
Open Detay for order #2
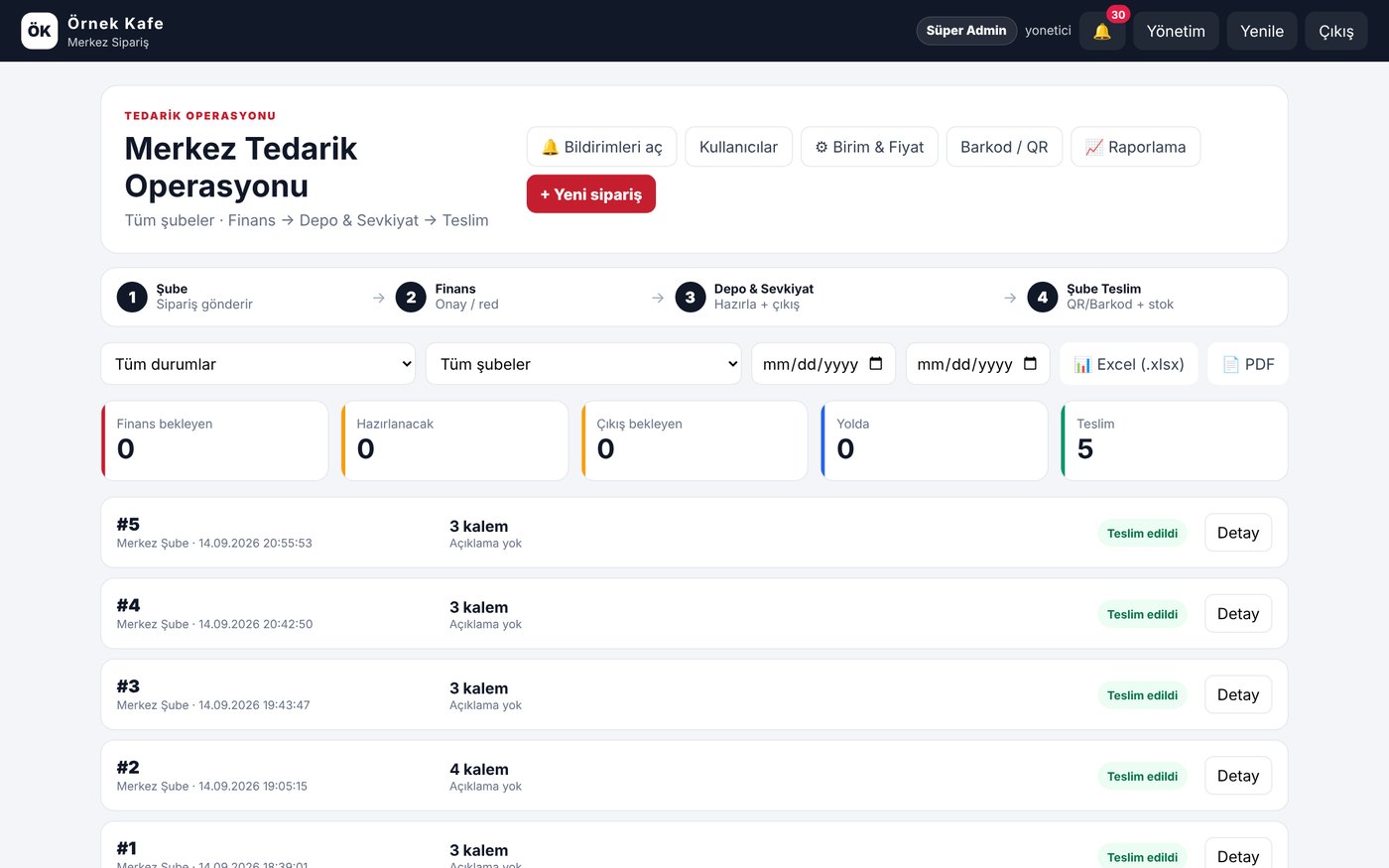(1238, 776)
